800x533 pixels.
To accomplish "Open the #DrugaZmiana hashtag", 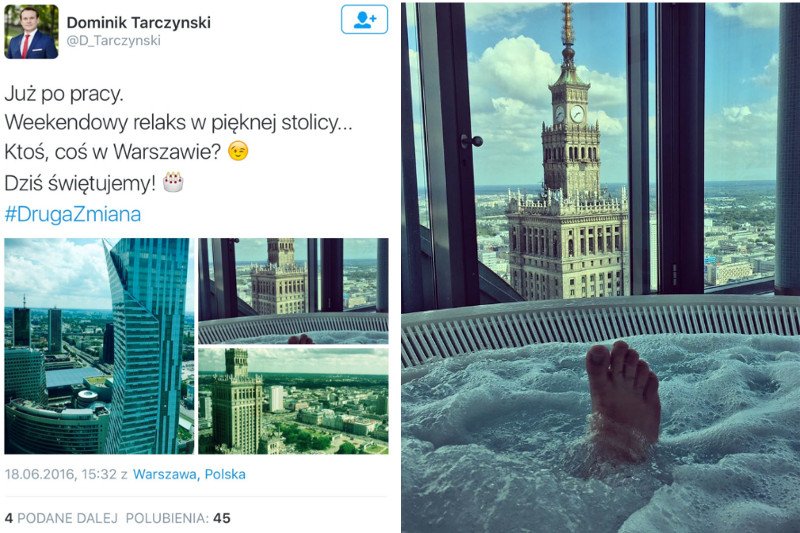I will click(x=72, y=214).
